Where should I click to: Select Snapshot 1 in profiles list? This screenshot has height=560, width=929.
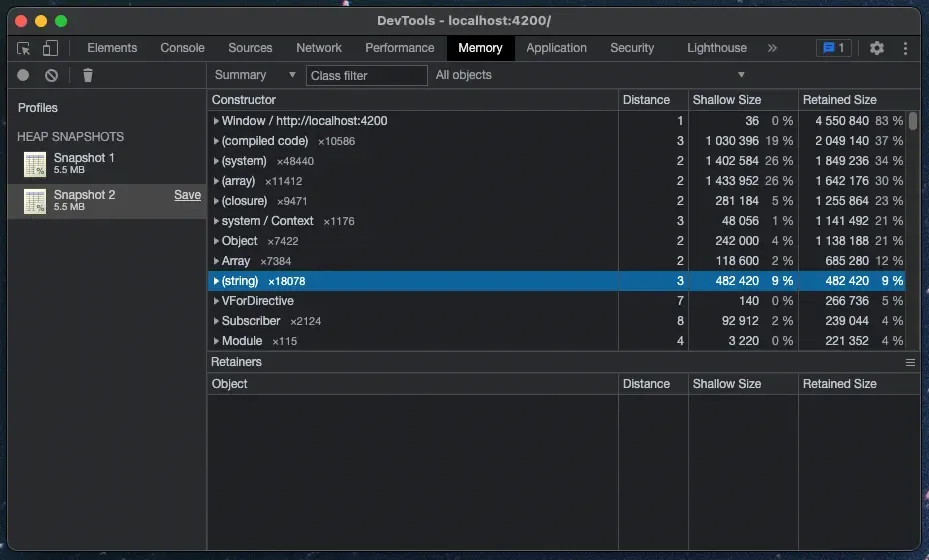[84, 163]
